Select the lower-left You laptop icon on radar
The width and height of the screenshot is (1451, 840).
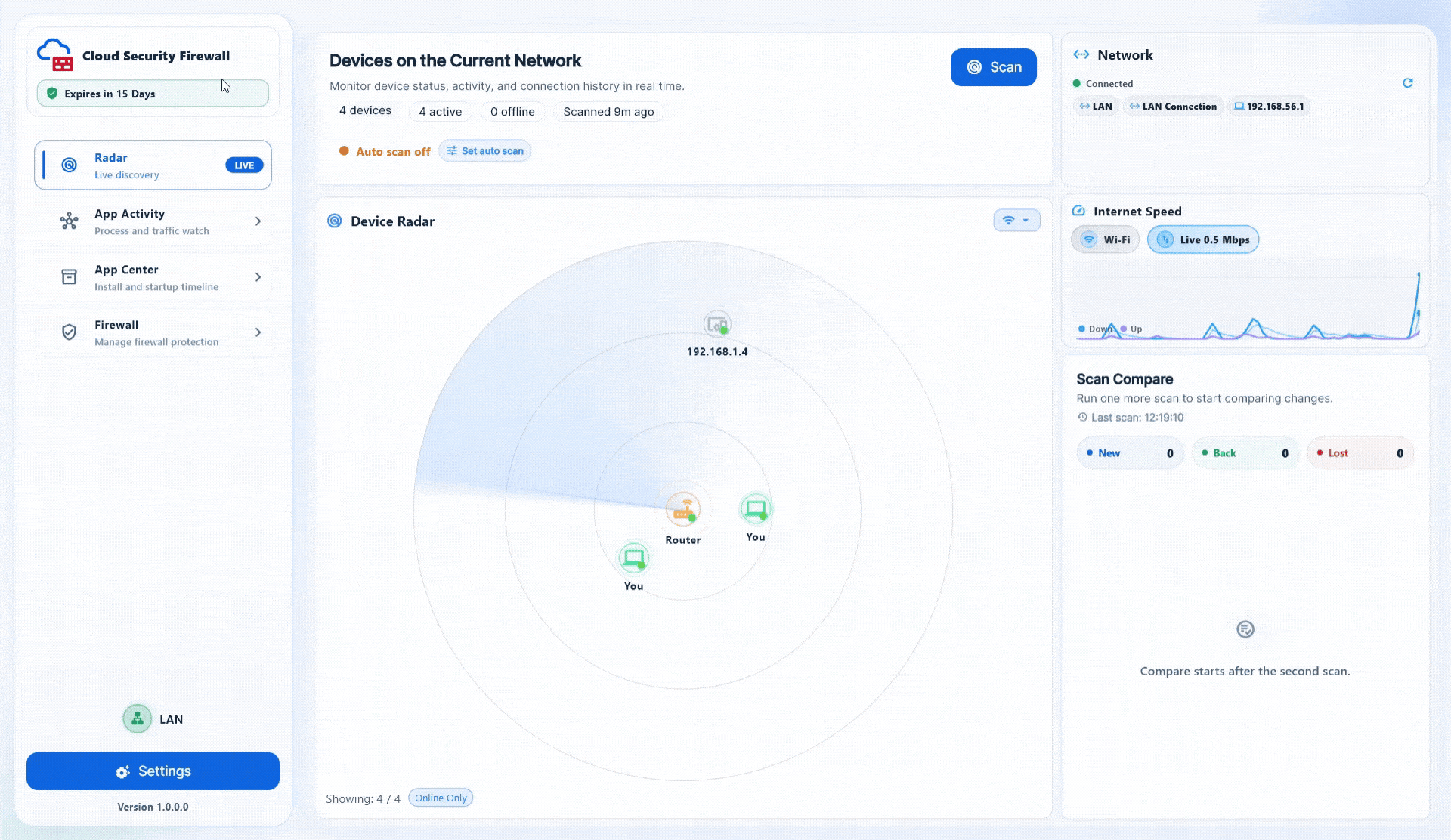(633, 558)
